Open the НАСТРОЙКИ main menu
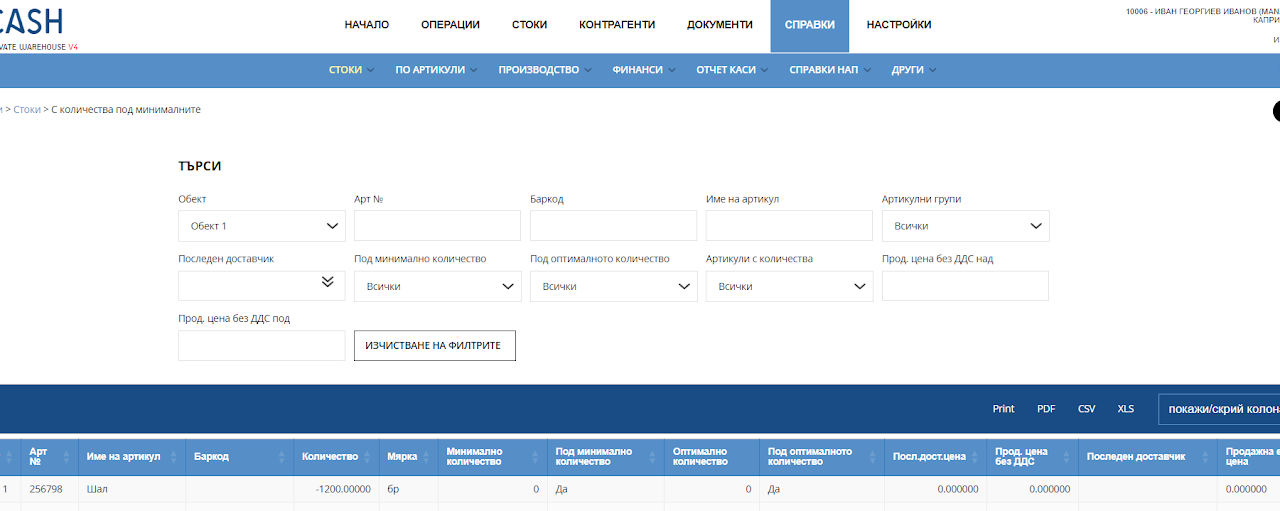This screenshot has height=511, width=1280. click(899, 25)
